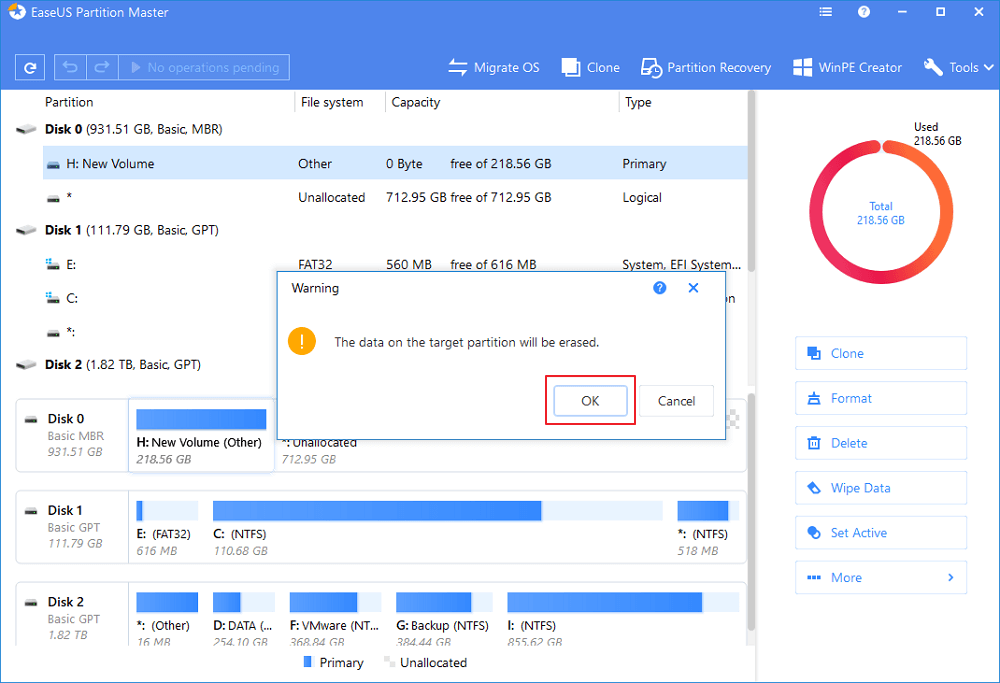1000x683 pixels.
Task: Click the Partition column header
Action: tap(69, 102)
